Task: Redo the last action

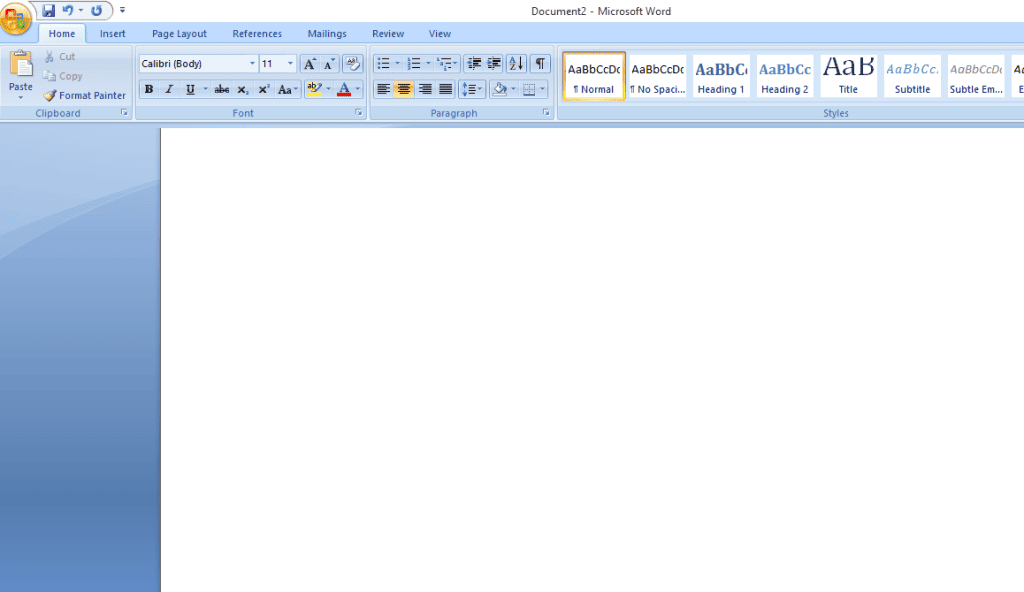Action: point(97,10)
